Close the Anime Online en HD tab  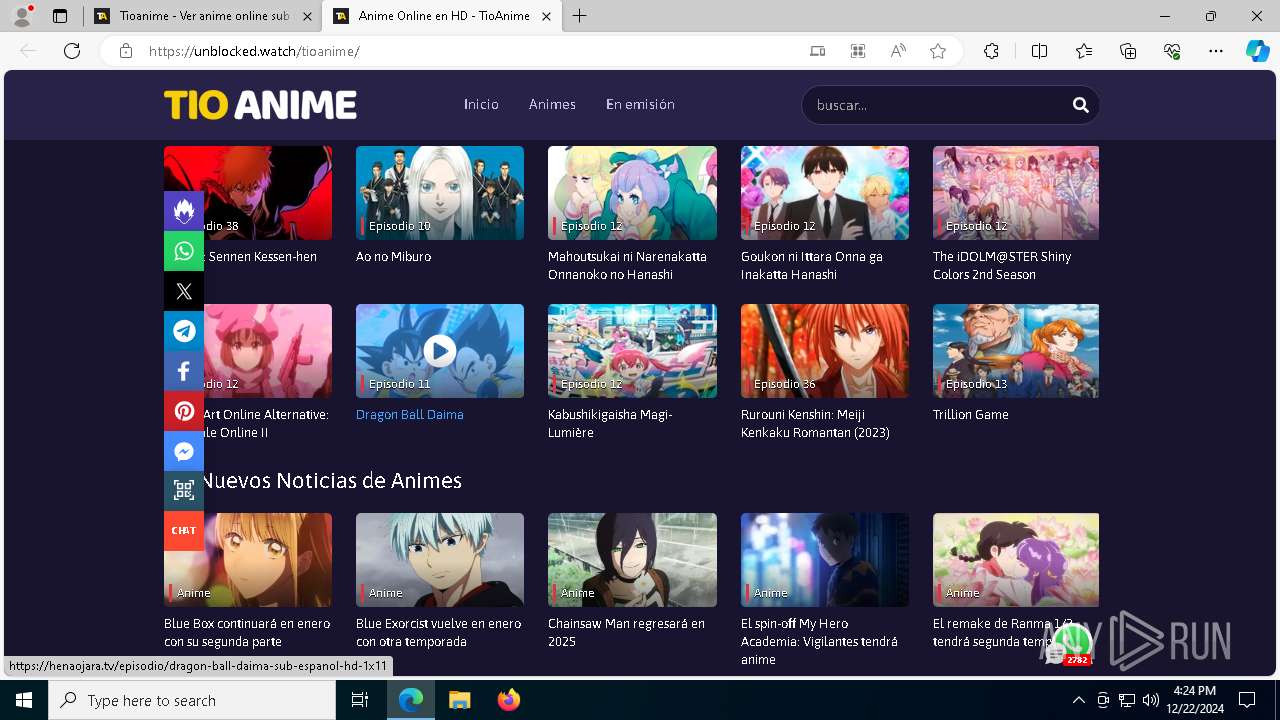coord(546,16)
